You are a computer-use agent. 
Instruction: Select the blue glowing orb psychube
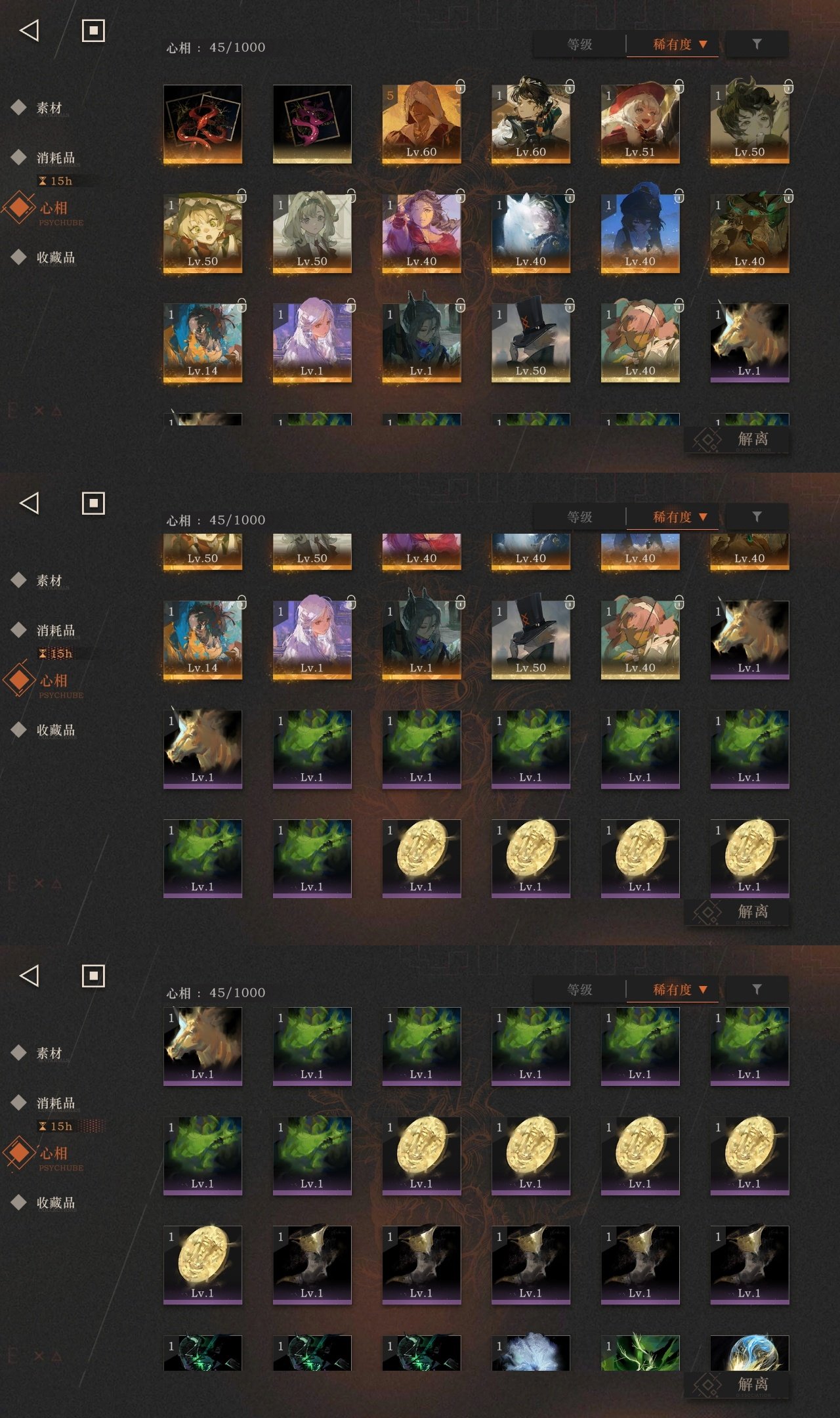749,1352
